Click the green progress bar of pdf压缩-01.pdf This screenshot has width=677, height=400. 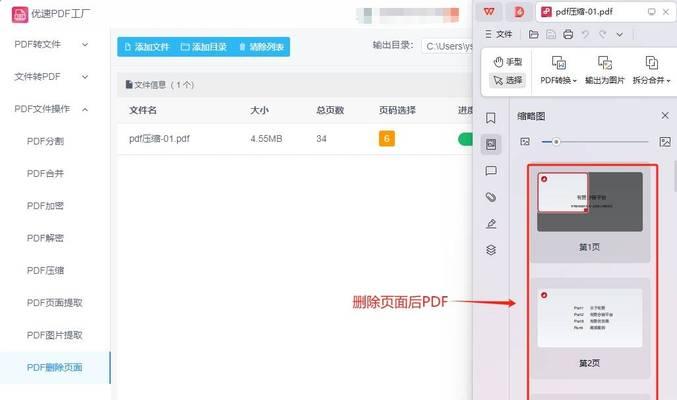465,139
